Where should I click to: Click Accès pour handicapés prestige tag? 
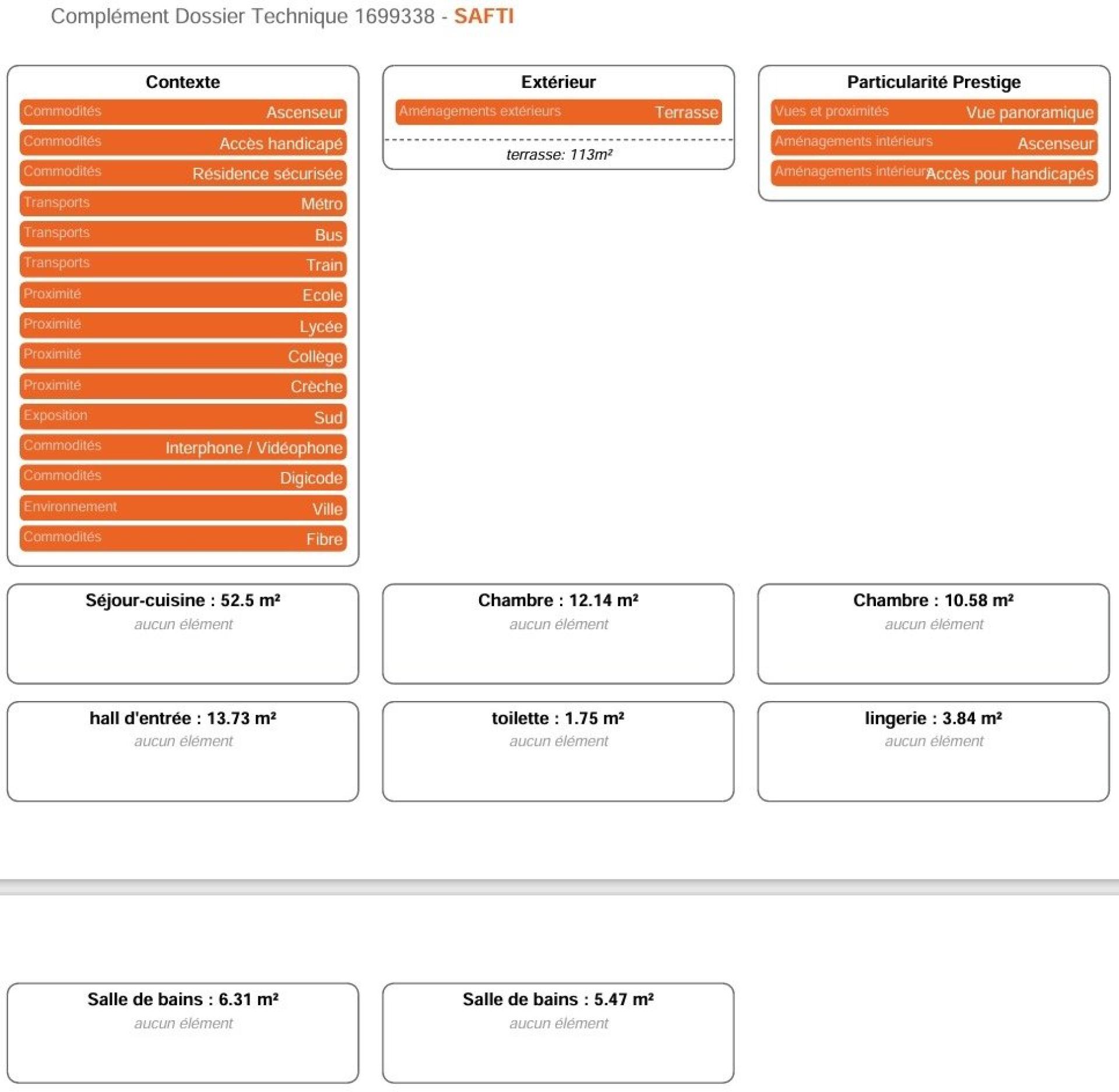click(934, 173)
